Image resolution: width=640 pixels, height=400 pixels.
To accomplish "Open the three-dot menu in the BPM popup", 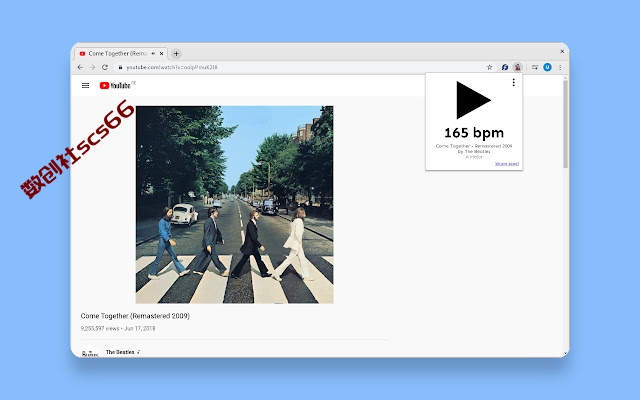I will 513,82.
